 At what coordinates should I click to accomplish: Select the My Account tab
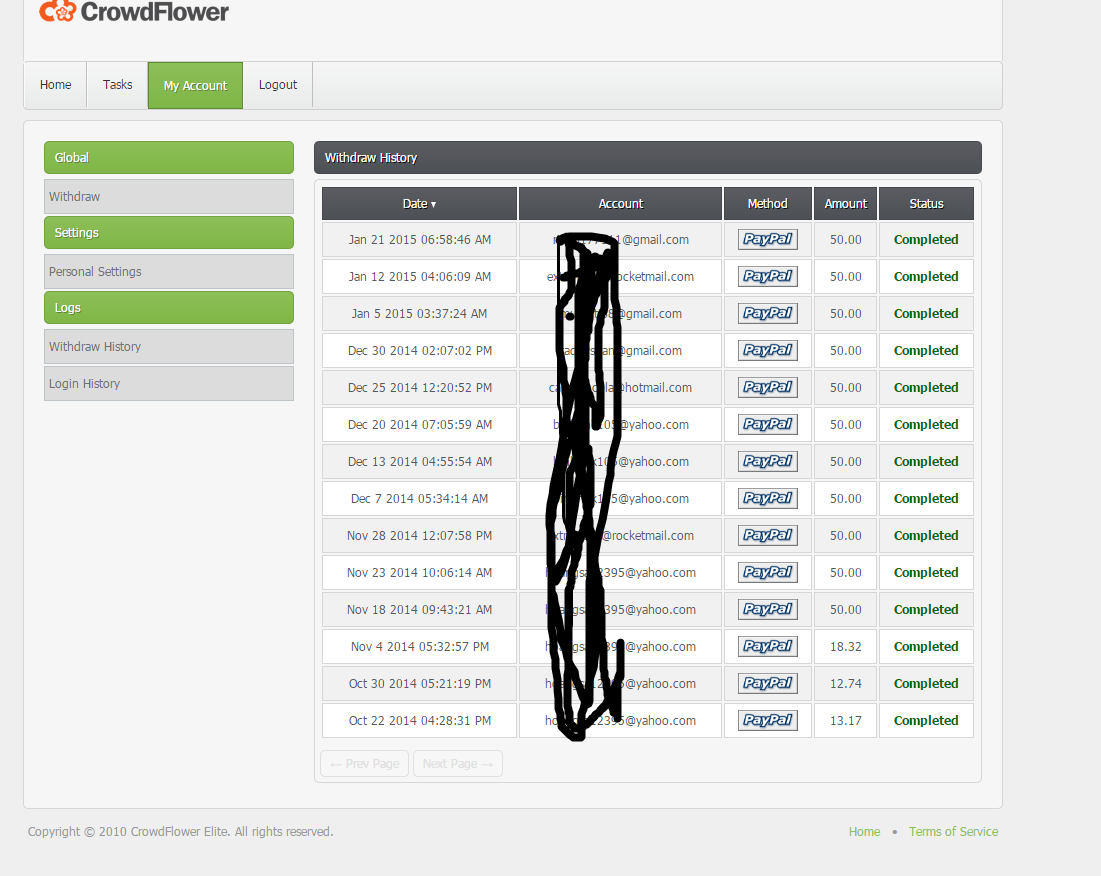(195, 86)
